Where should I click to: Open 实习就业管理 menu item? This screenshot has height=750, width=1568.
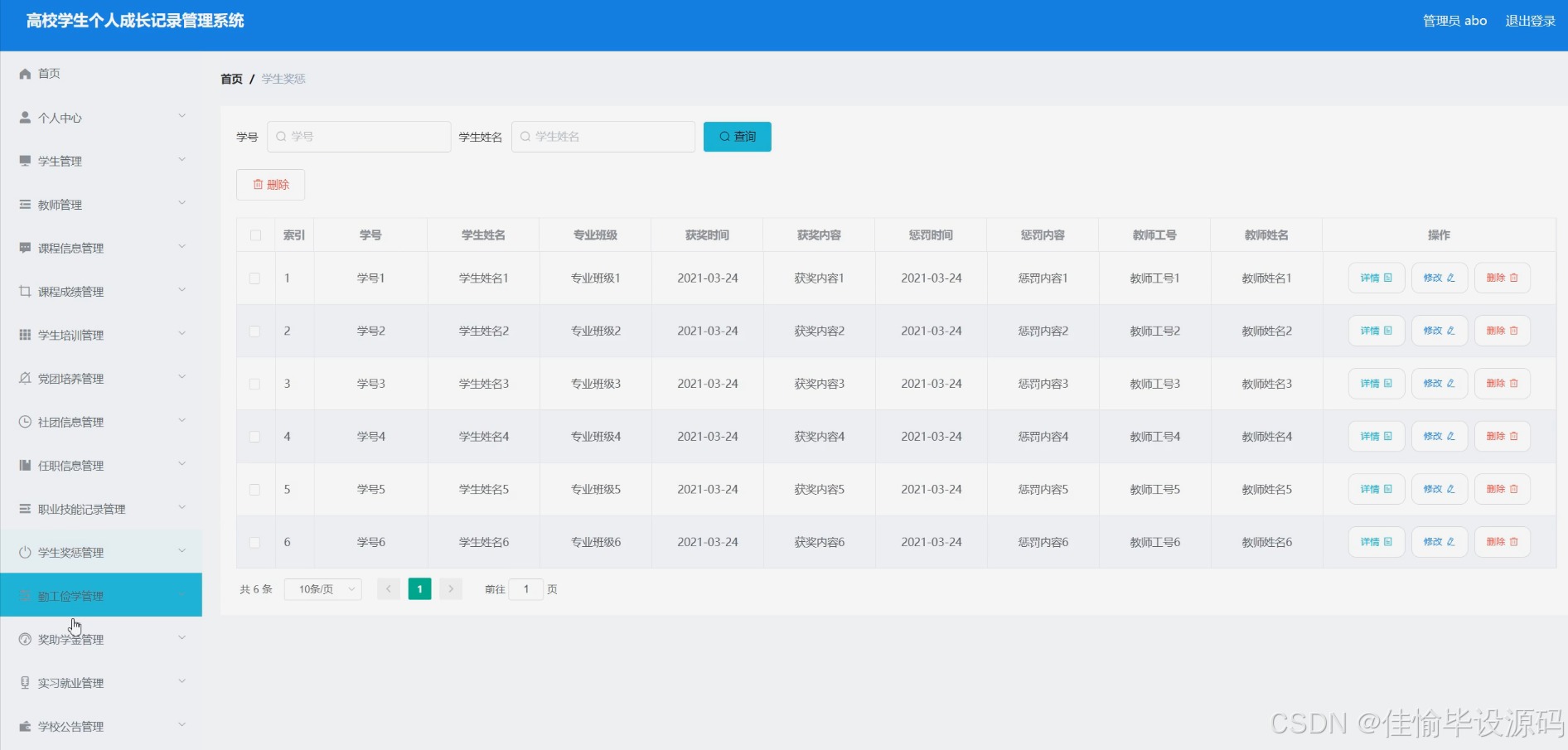point(101,683)
